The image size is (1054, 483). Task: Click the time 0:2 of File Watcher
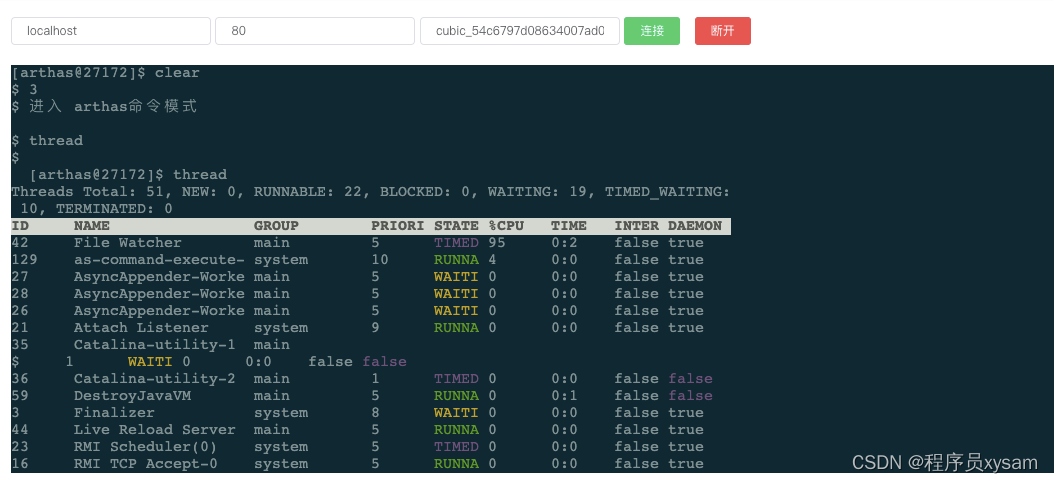565,243
